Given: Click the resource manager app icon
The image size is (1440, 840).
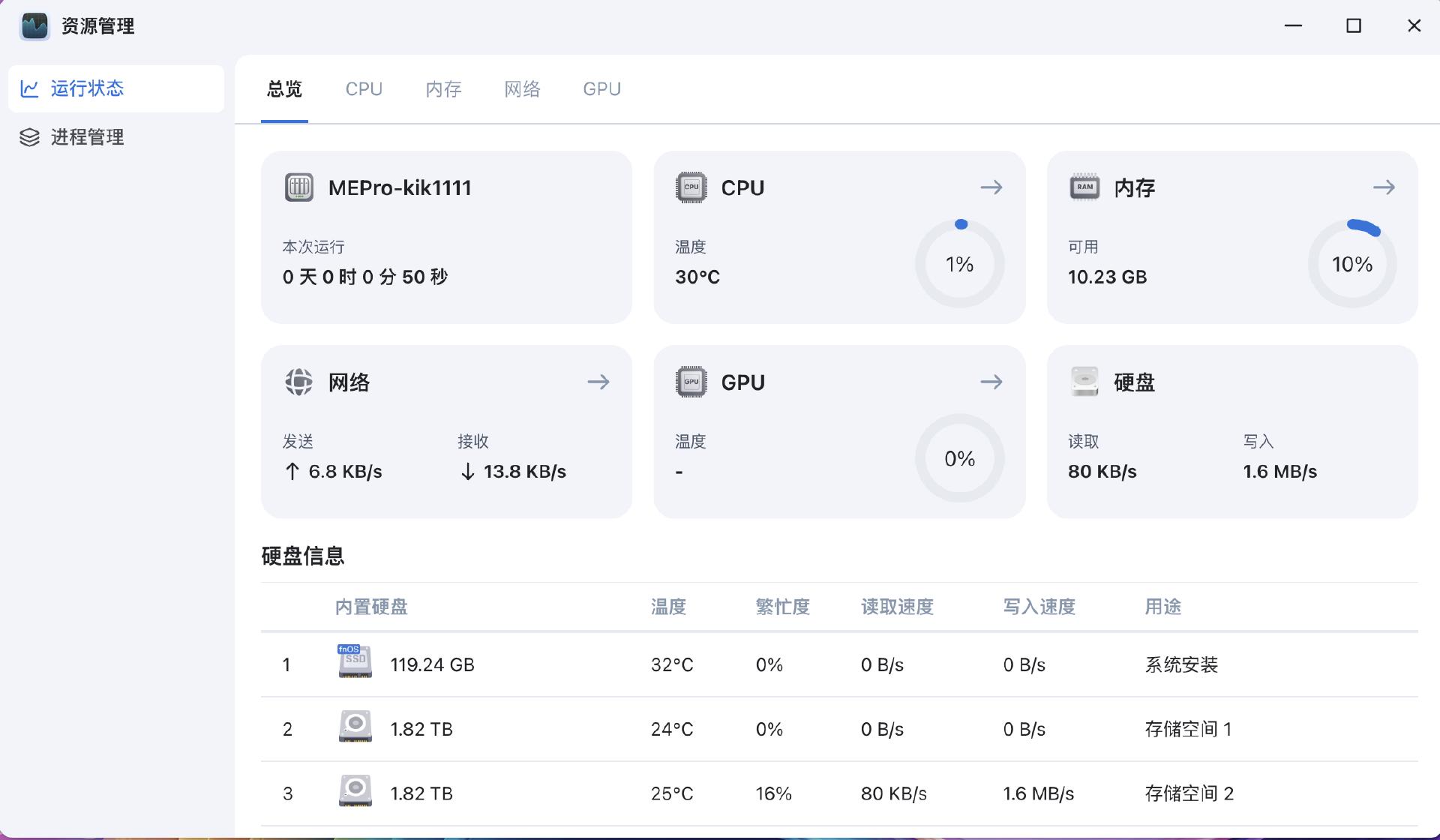Looking at the screenshot, I should 34,26.
